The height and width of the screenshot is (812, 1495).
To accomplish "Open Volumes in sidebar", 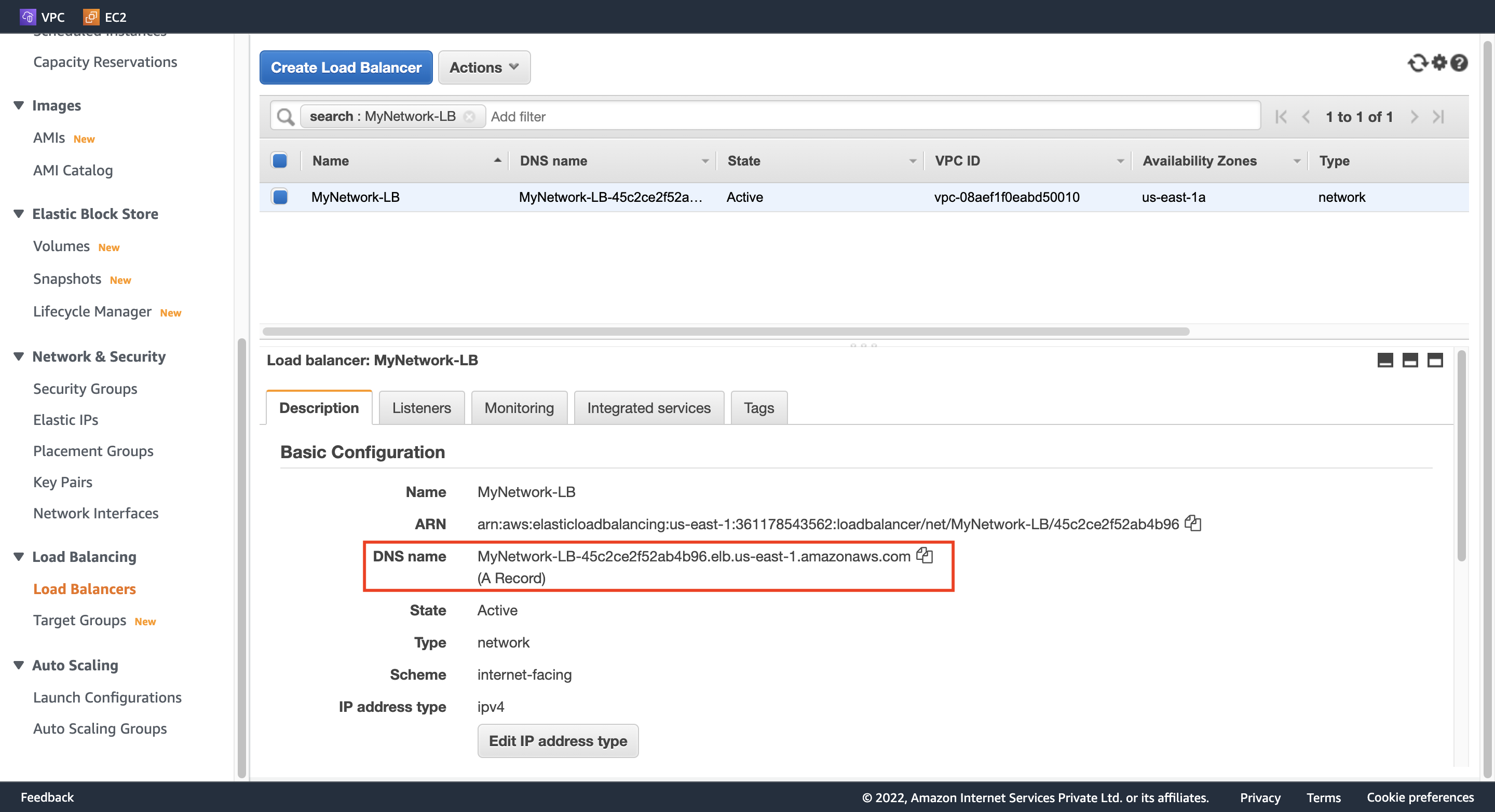I will pyautogui.click(x=62, y=246).
